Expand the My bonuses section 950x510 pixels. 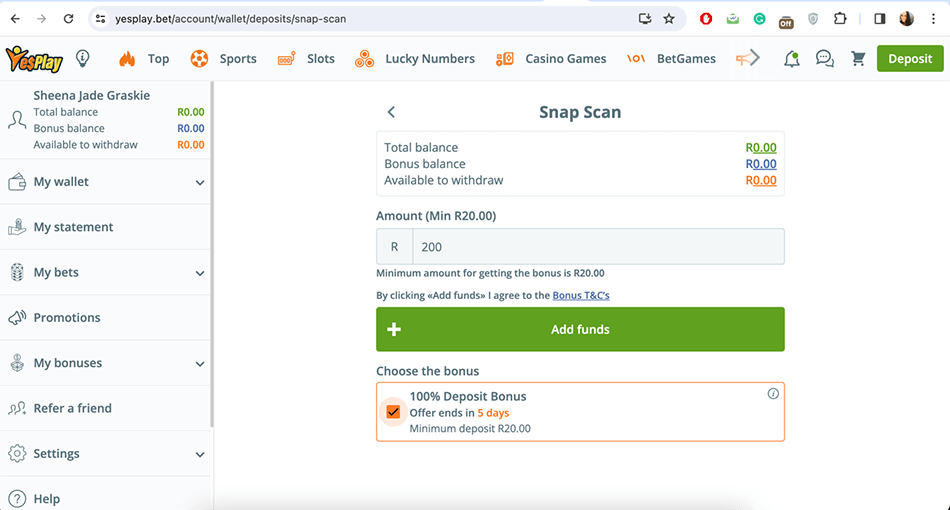click(x=105, y=363)
